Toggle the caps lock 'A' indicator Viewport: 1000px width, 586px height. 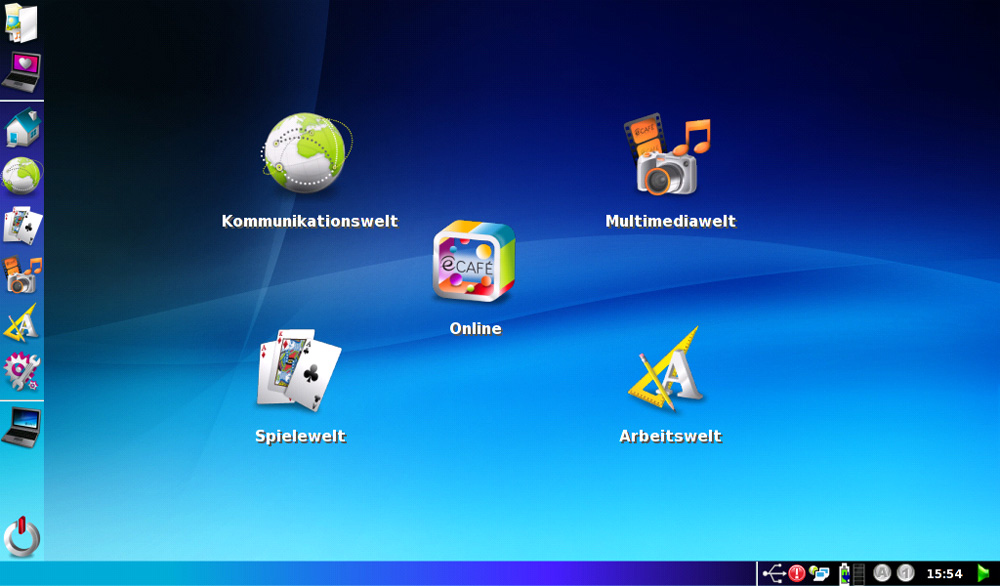(x=882, y=573)
